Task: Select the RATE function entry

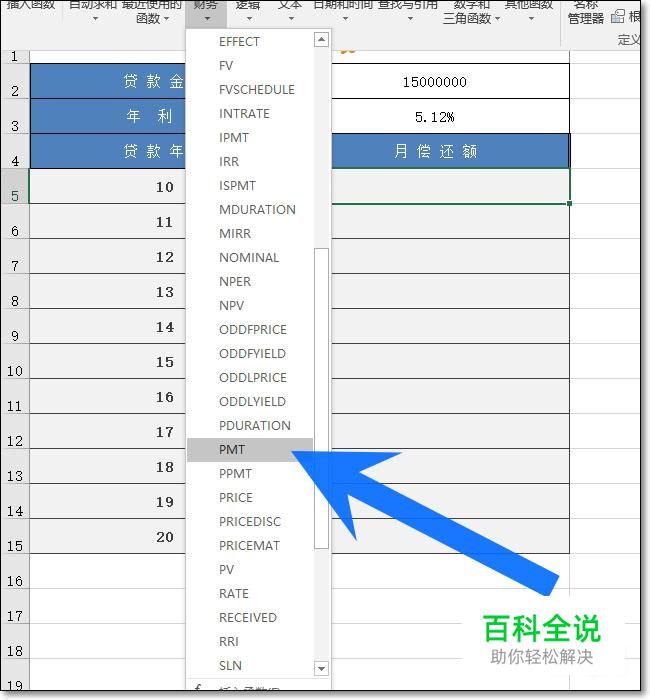Action: 250,594
